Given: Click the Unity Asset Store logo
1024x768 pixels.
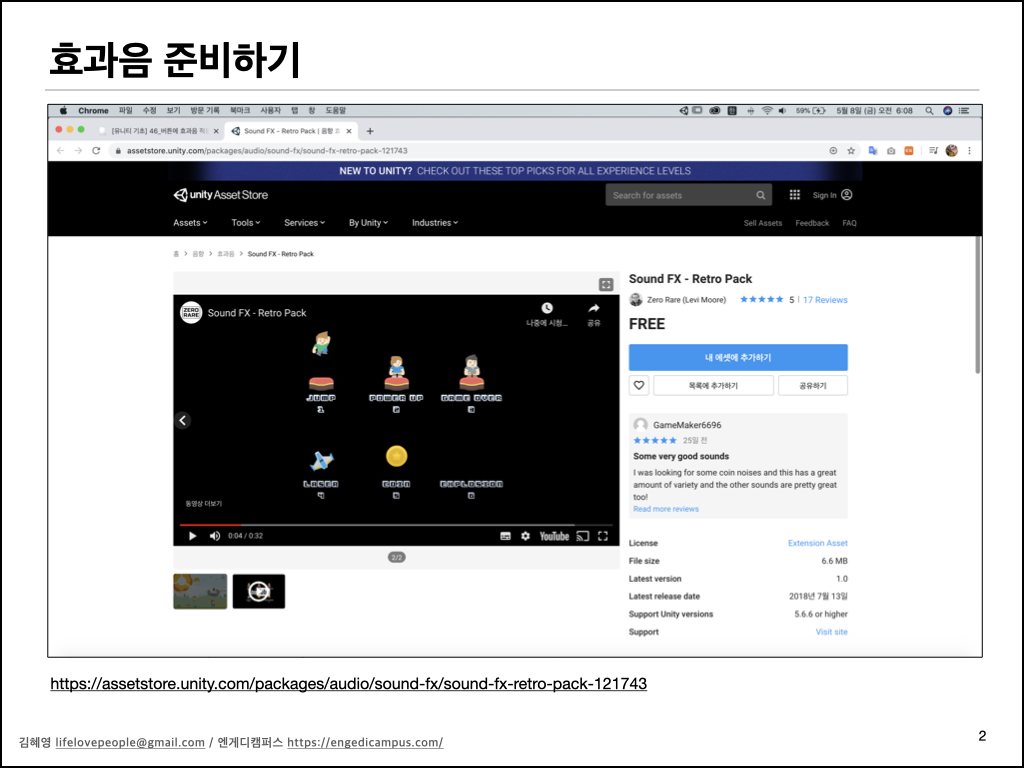Looking at the screenshot, I should pos(221,195).
